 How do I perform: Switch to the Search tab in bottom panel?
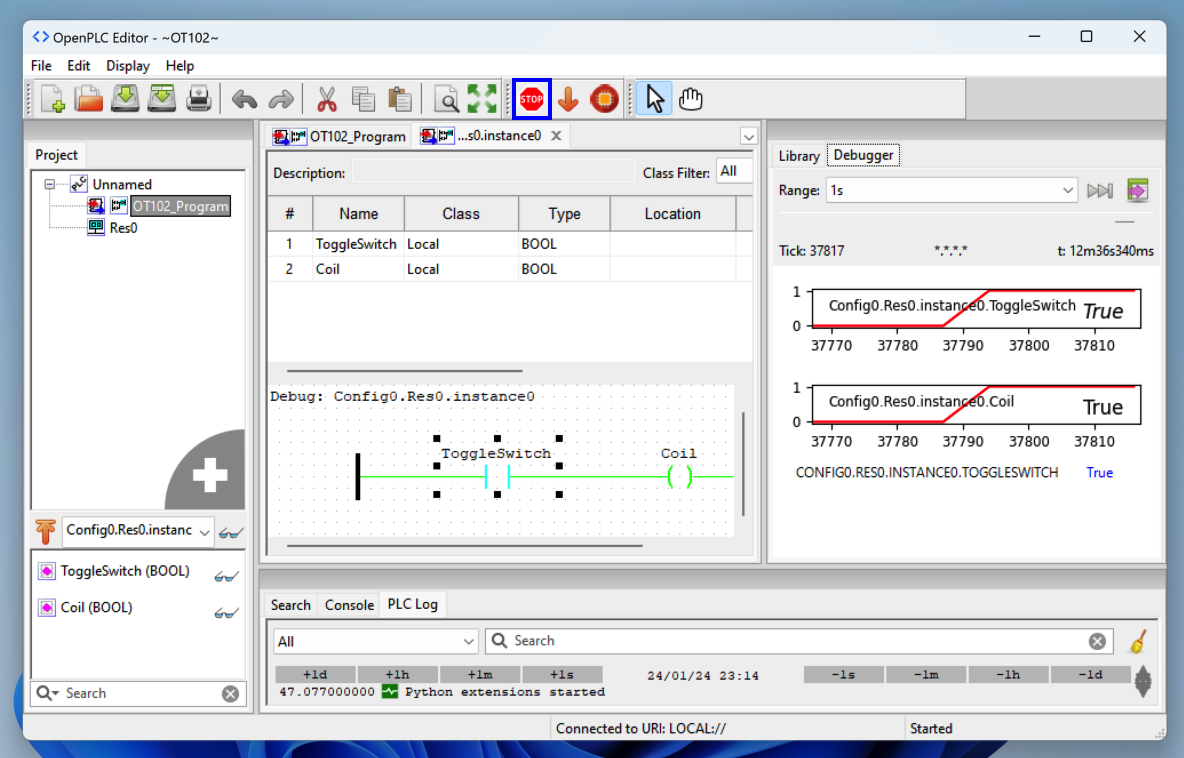pyautogui.click(x=291, y=605)
